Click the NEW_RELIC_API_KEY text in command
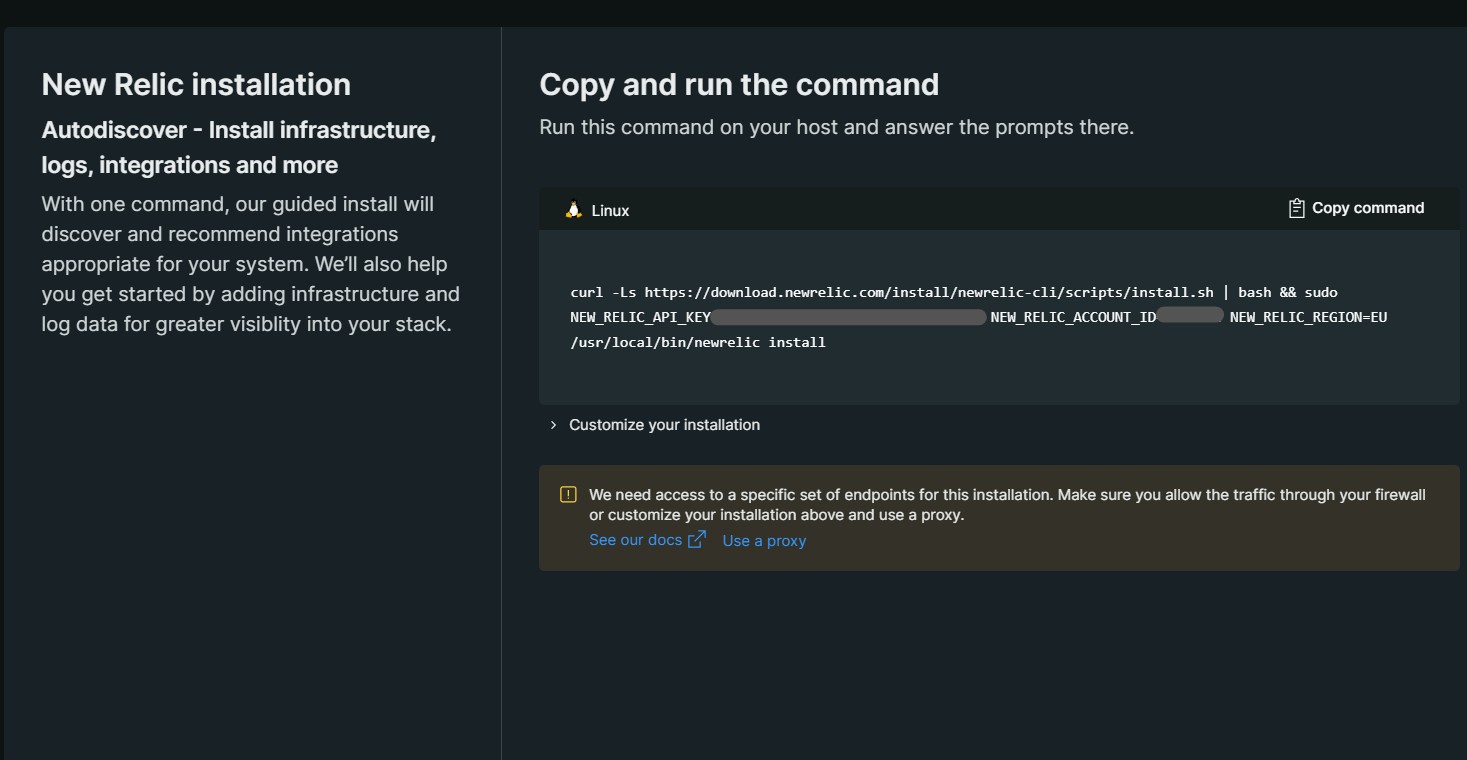 tap(640, 317)
